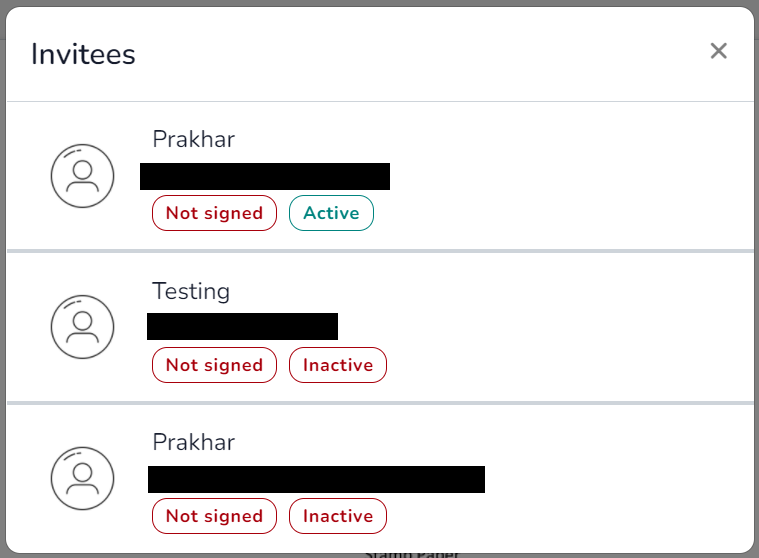Click the Stamp Paper text behind the dialog
This screenshot has width=759, height=558.
point(411,555)
